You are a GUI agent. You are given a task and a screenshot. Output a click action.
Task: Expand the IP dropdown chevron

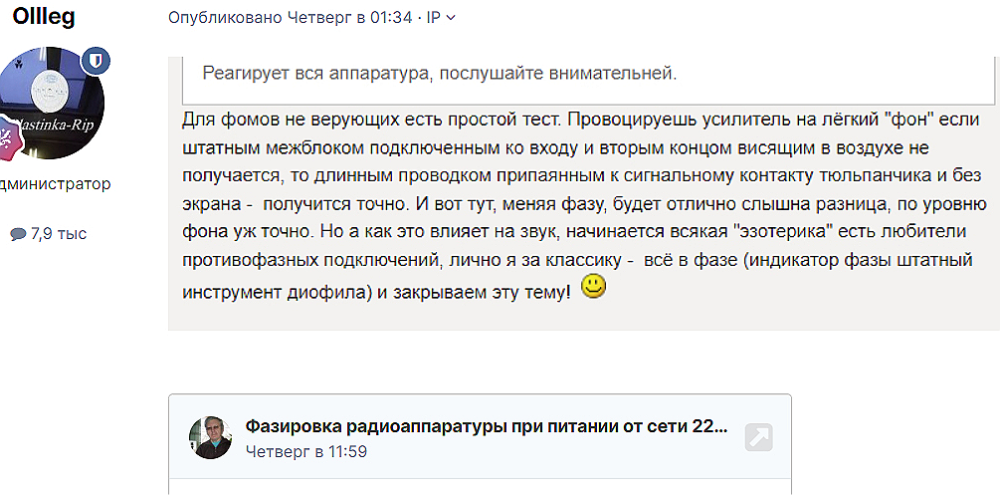pos(451,18)
